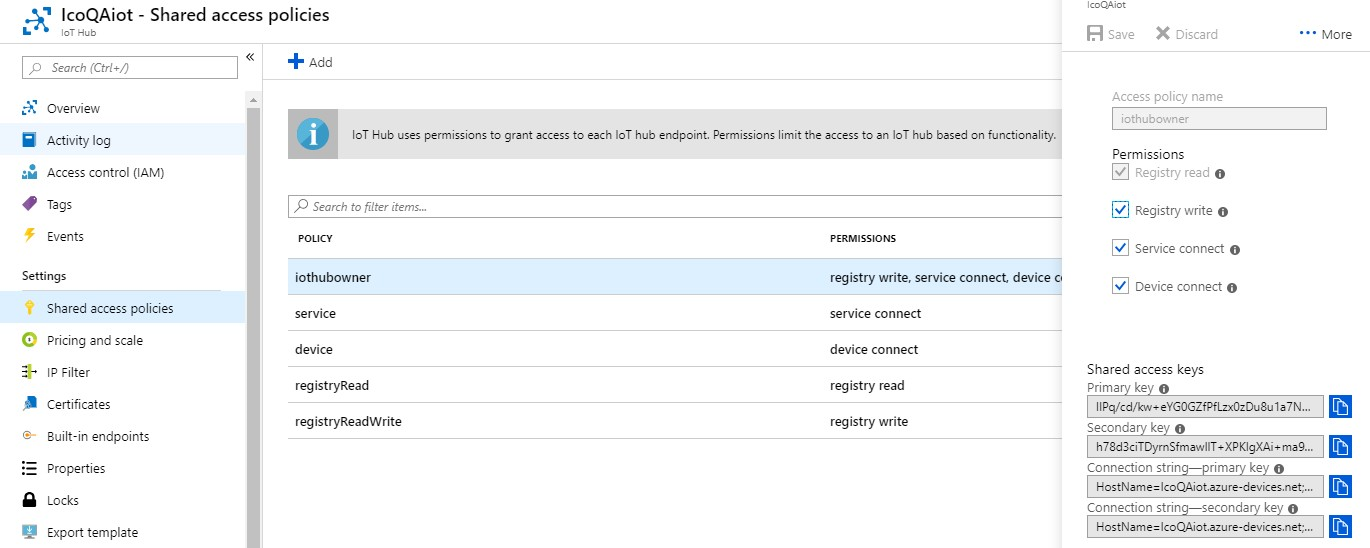The height and width of the screenshot is (548, 1370).
Task: Click the info icon beside Registry write
Action: coord(1223,212)
